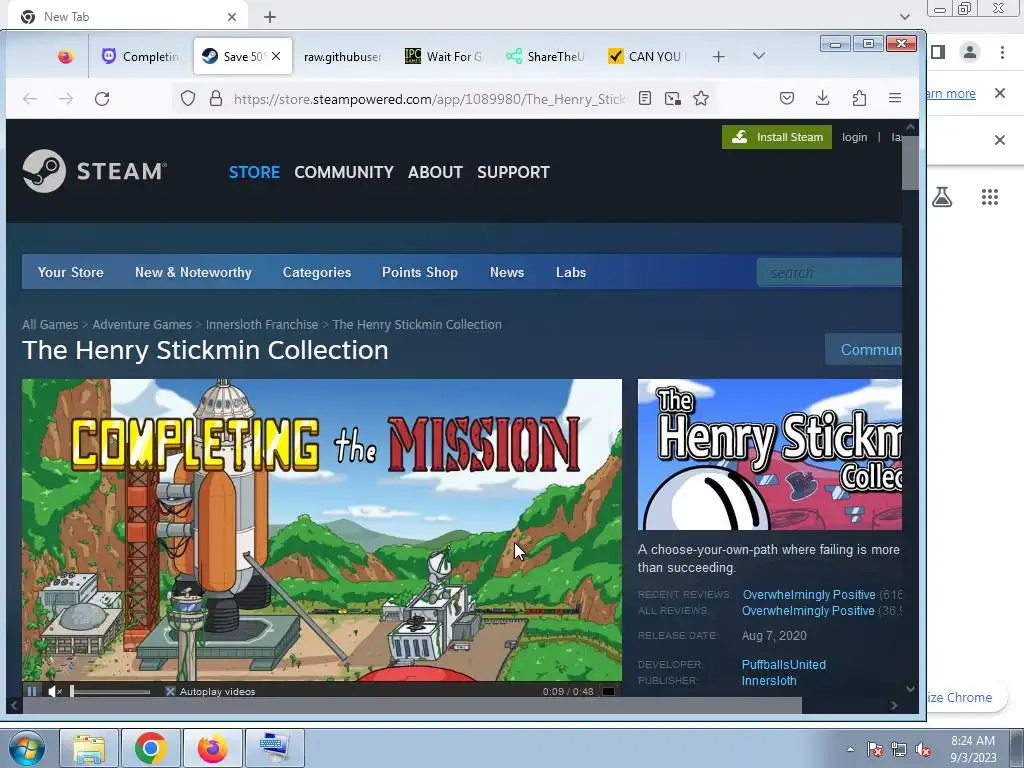Open Google apps grid in Chrome
The width and height of the screenshot is (1024, 768).
coord(990,197)
